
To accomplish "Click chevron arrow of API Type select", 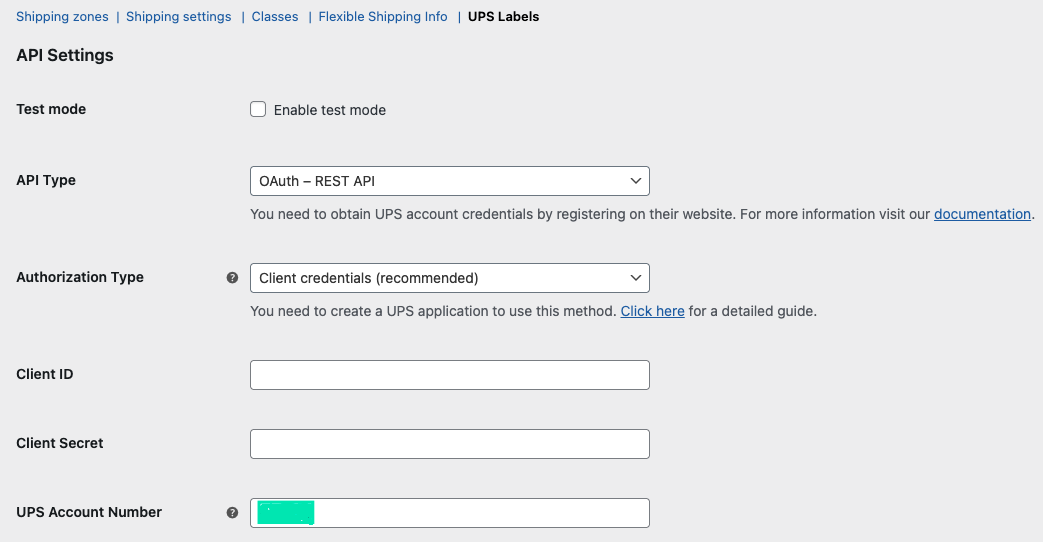I will [x=635, y=181].
